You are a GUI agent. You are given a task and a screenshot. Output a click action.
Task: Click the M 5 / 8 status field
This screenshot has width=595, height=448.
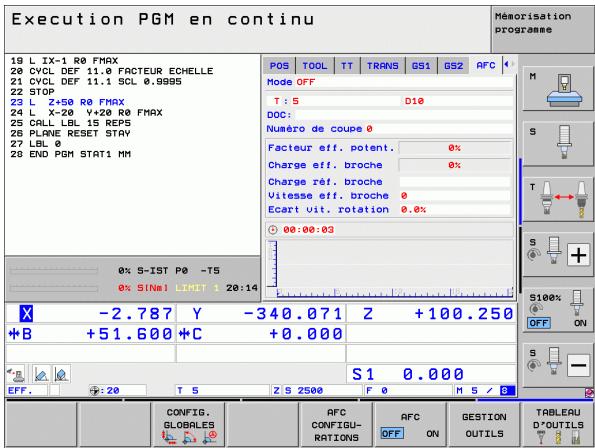485,390
